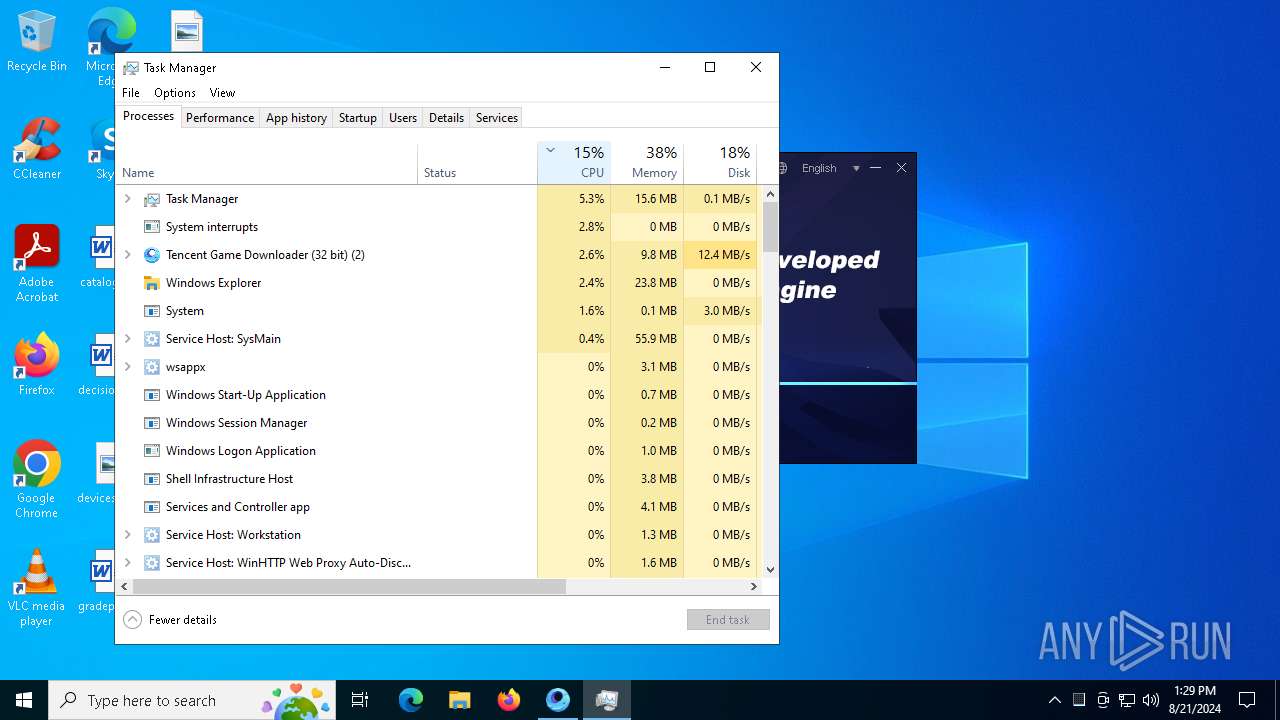This screenshot has height=720, width=1280.
Task: Sort by the Disk column header
Action: tap(720, 163)
